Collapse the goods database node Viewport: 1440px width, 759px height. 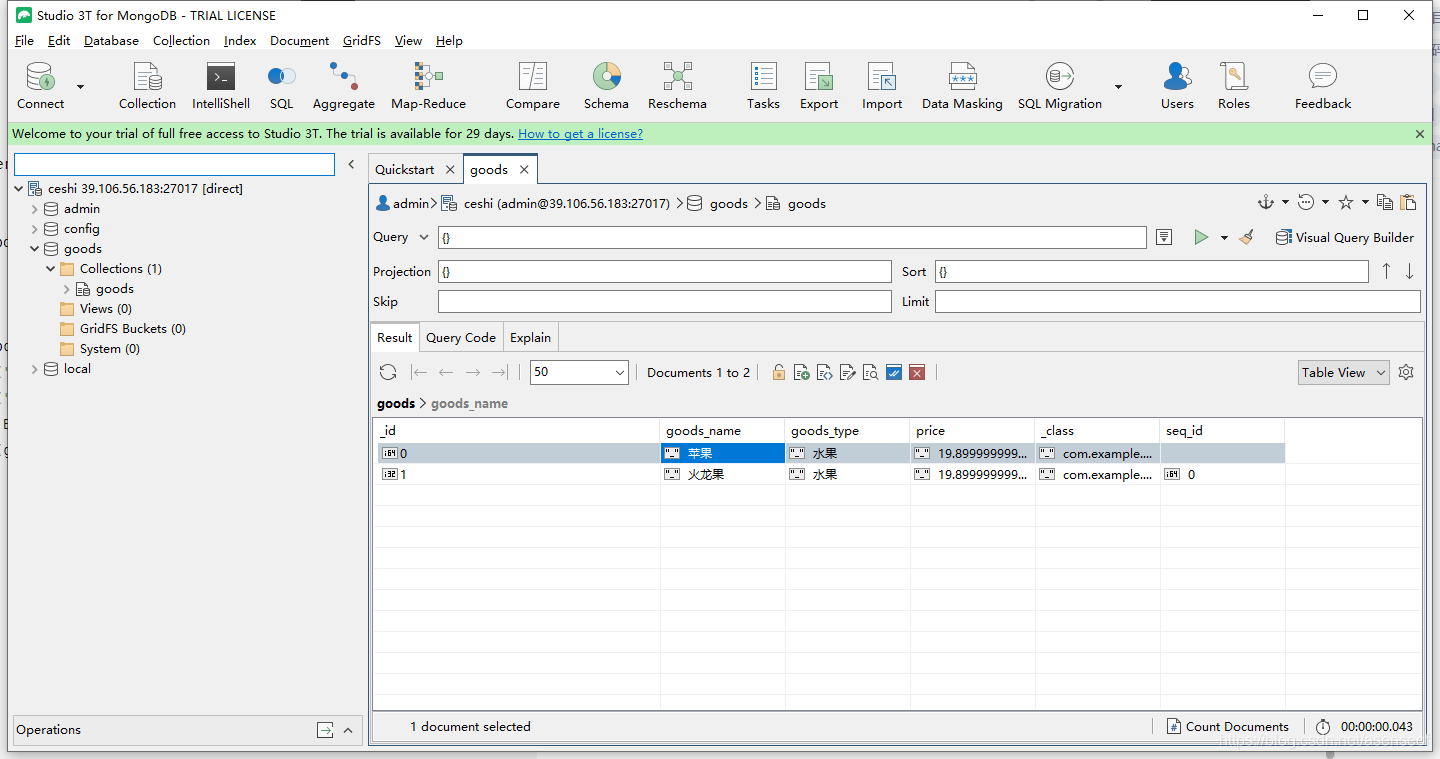[x=35, y=249]
